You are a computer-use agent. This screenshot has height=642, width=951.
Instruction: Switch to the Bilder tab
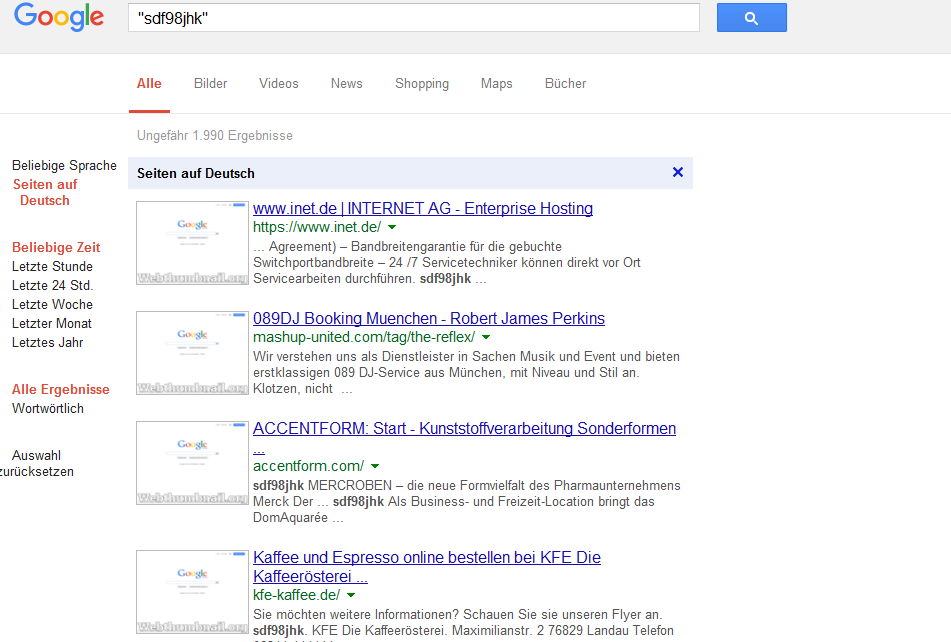pyautogui.click(x=210, y=84)
